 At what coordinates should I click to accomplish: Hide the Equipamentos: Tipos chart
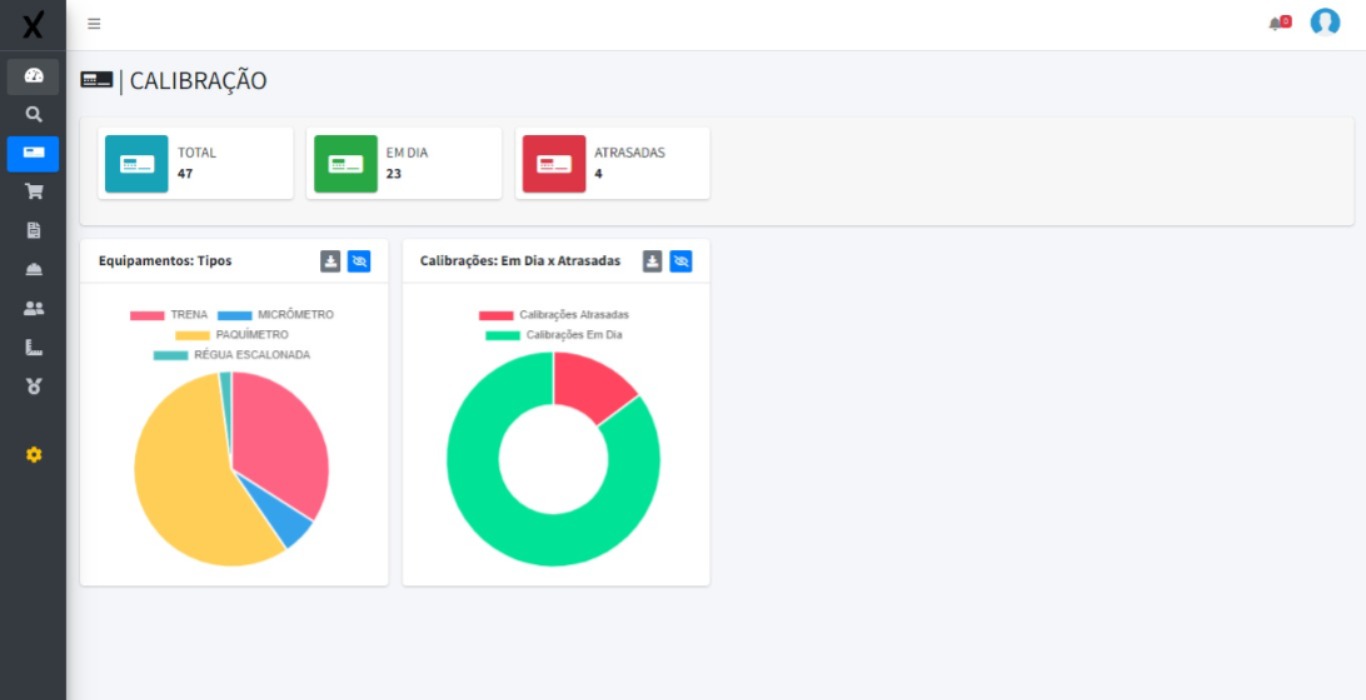[359, 261]
